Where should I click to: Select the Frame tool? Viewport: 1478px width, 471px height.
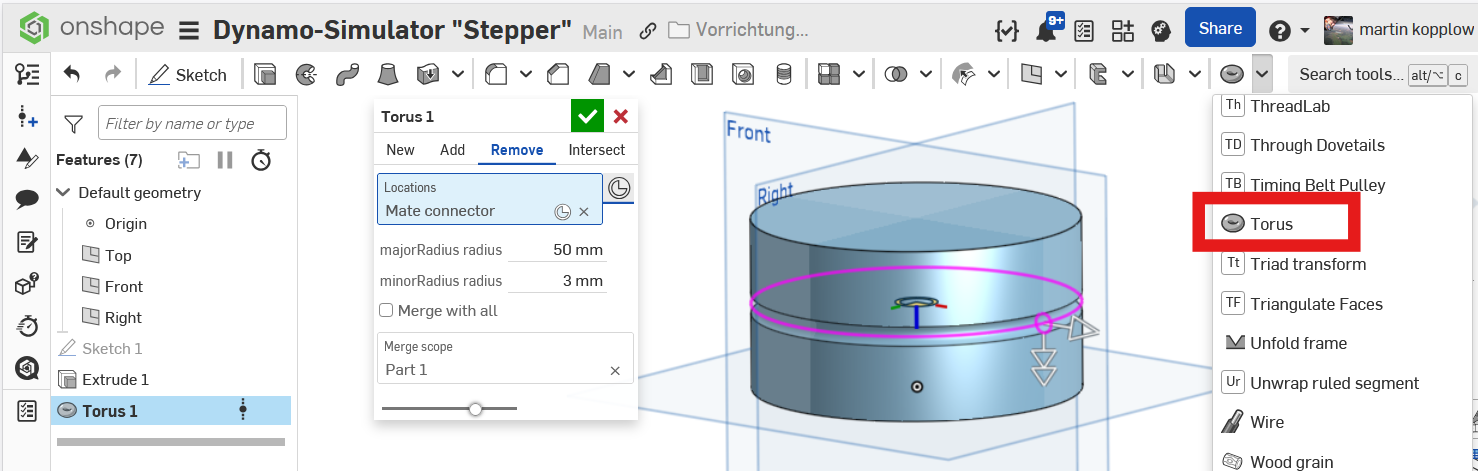[1098, 74]
